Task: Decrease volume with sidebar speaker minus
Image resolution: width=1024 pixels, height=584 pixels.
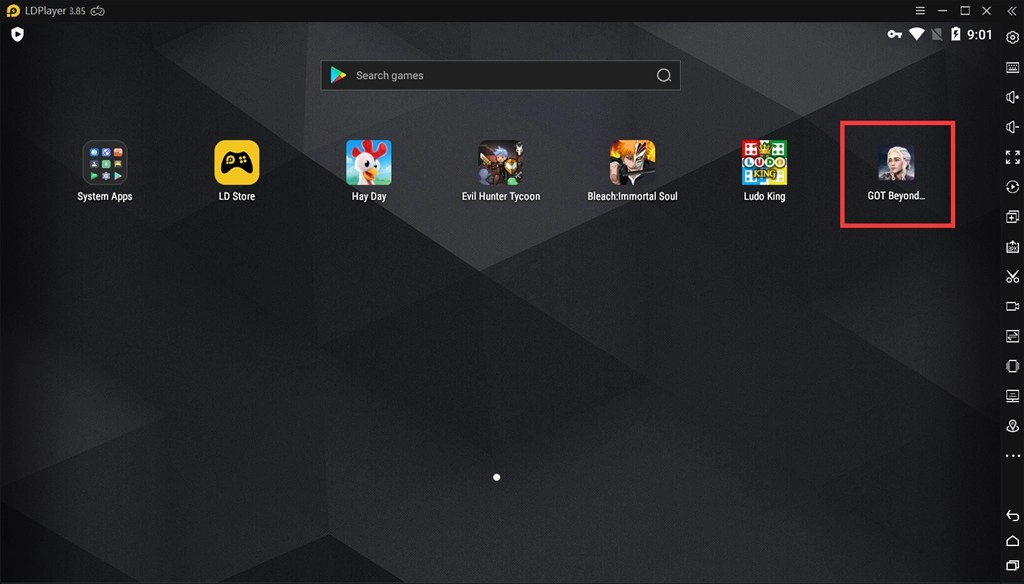Action: coord(1012,127)
